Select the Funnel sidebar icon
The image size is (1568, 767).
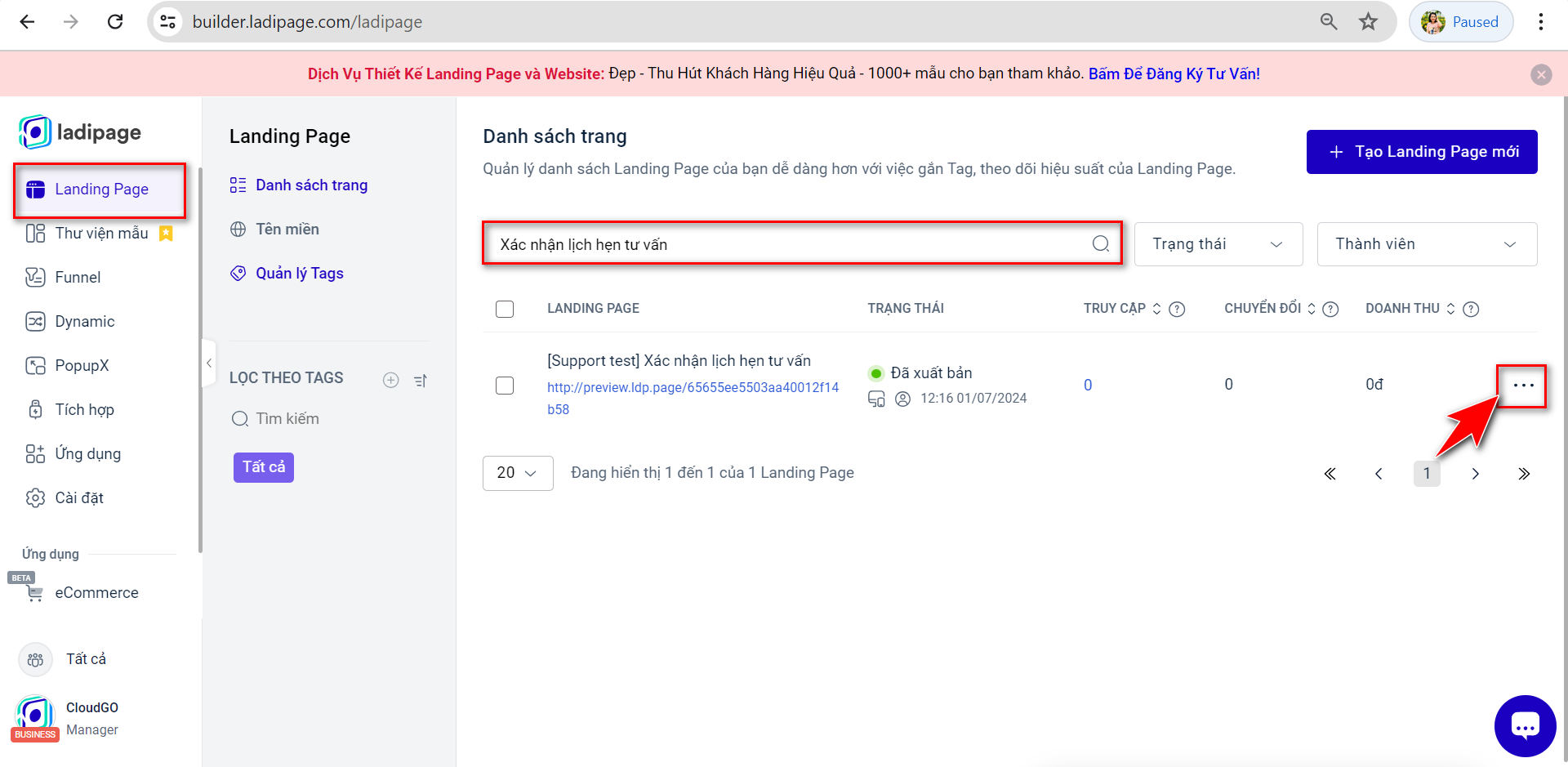coord(36,277)
